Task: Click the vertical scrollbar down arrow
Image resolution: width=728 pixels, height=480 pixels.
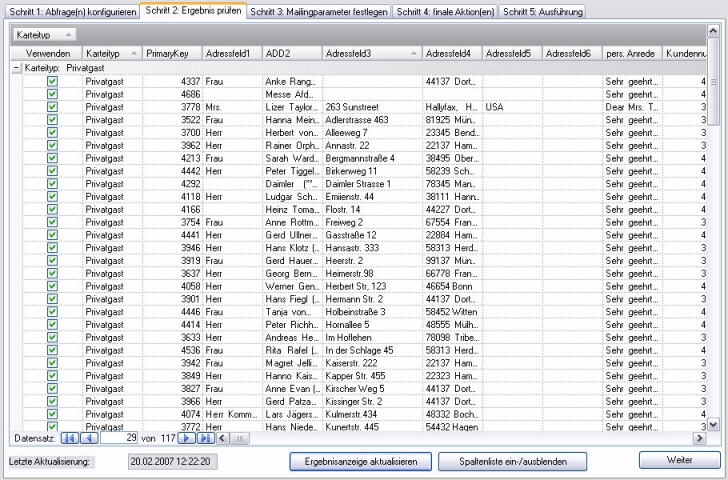Action: (713, 424)
